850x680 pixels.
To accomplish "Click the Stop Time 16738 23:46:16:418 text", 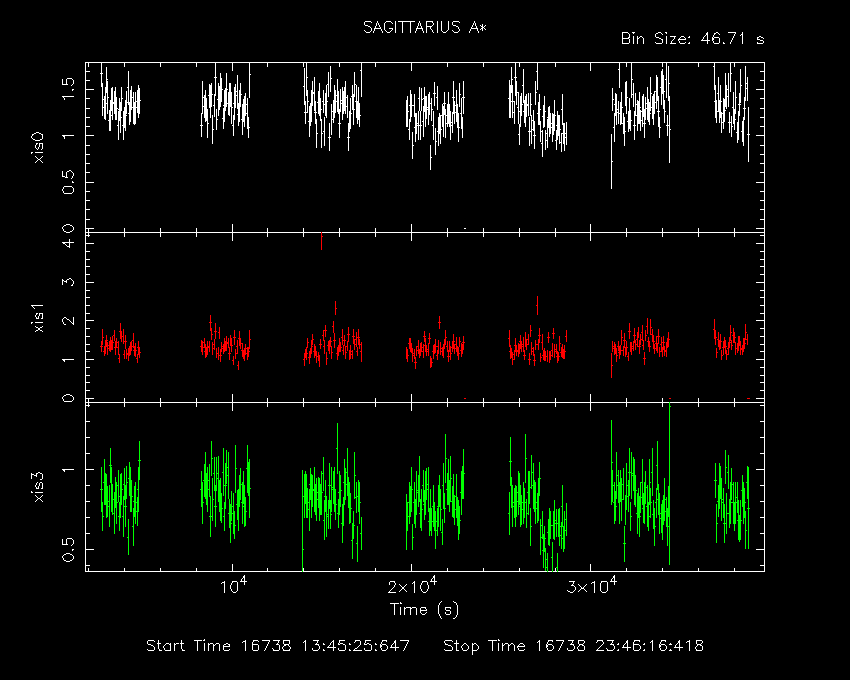I will click(x=574, y=646).
